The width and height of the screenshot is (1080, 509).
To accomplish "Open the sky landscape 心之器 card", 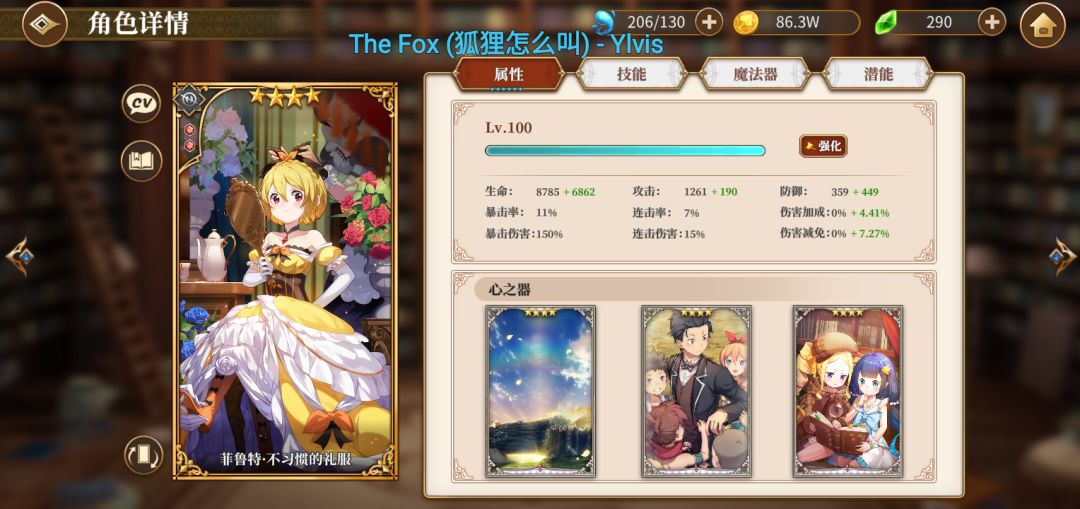I will (x=540, y=391).
